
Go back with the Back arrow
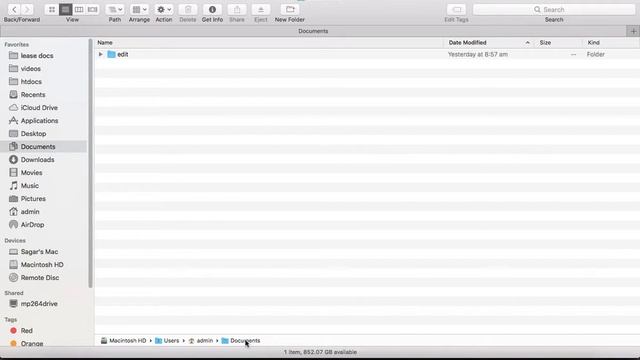14,9
